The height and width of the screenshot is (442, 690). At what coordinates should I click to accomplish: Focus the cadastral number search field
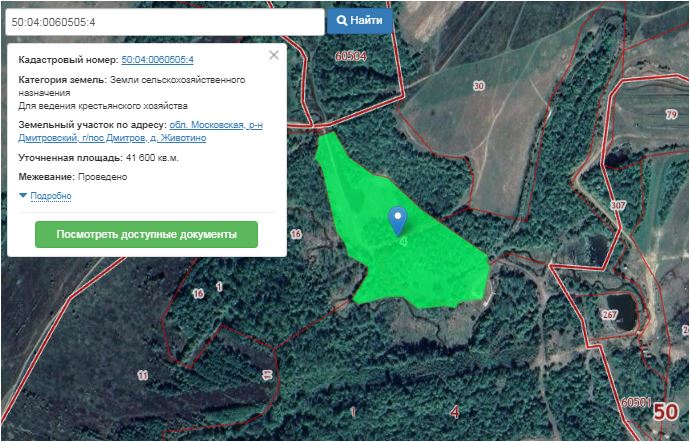coord(163,21)
